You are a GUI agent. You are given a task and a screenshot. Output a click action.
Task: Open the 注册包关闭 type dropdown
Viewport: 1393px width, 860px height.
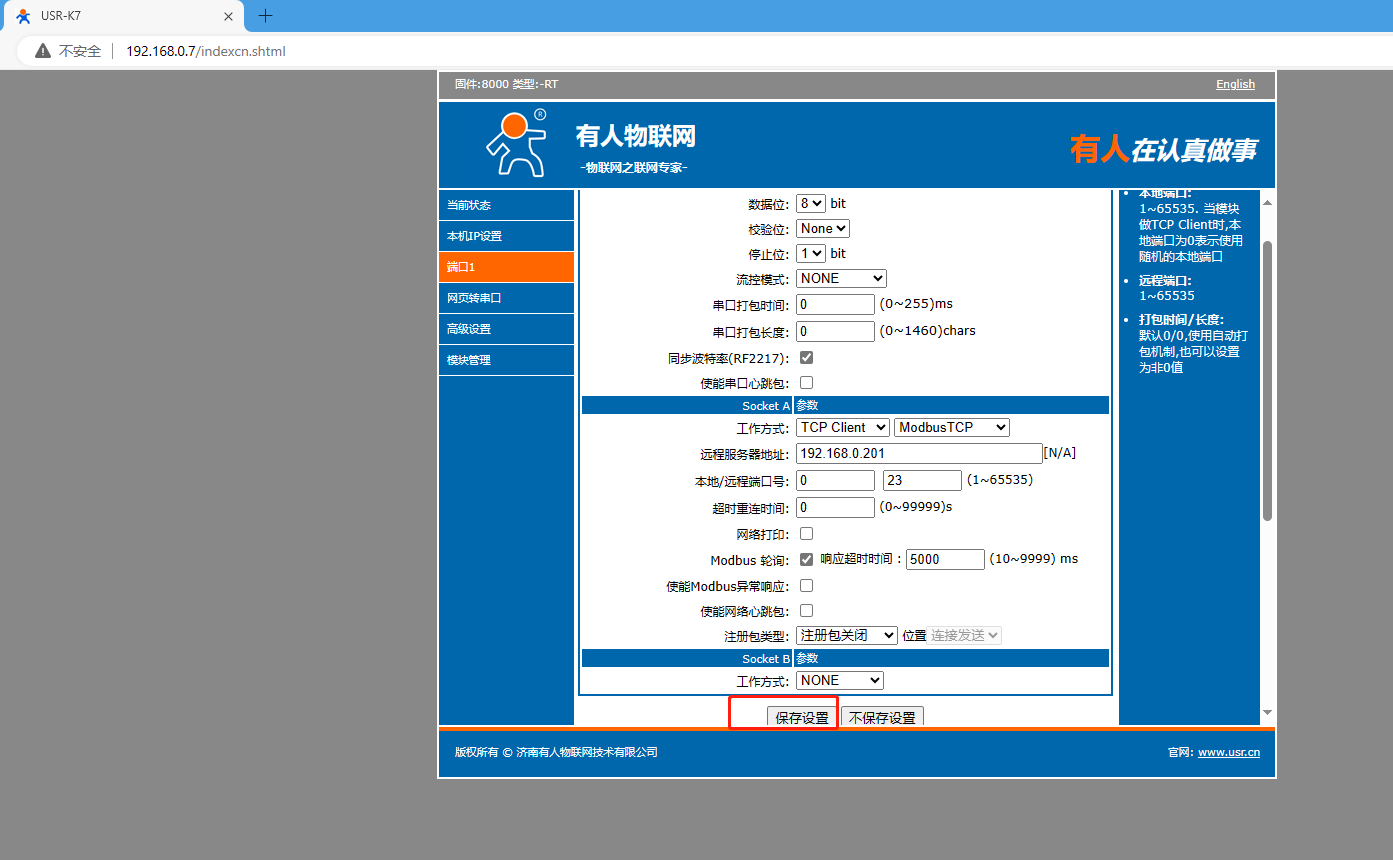coord(846,635)
